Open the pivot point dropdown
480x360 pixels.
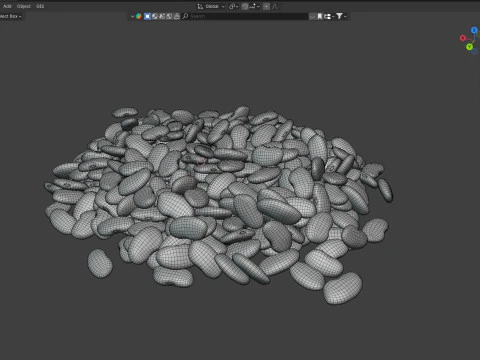(x=233, y=6)
